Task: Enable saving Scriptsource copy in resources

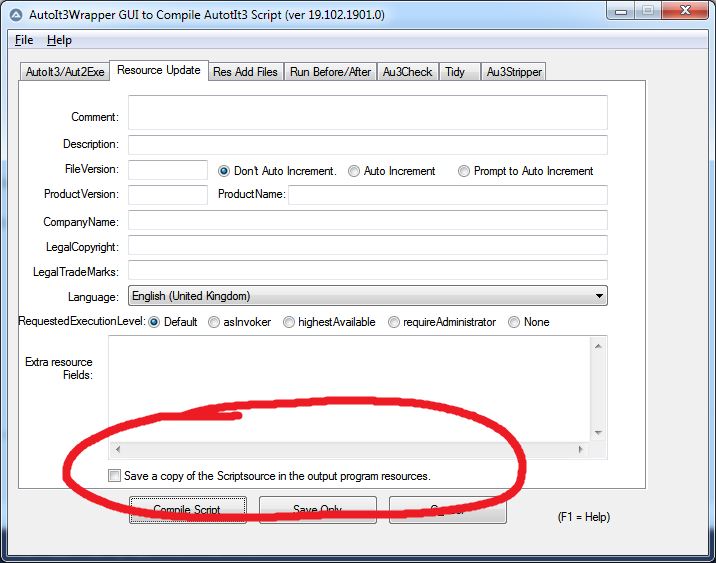Action: [x=115, y=476]
